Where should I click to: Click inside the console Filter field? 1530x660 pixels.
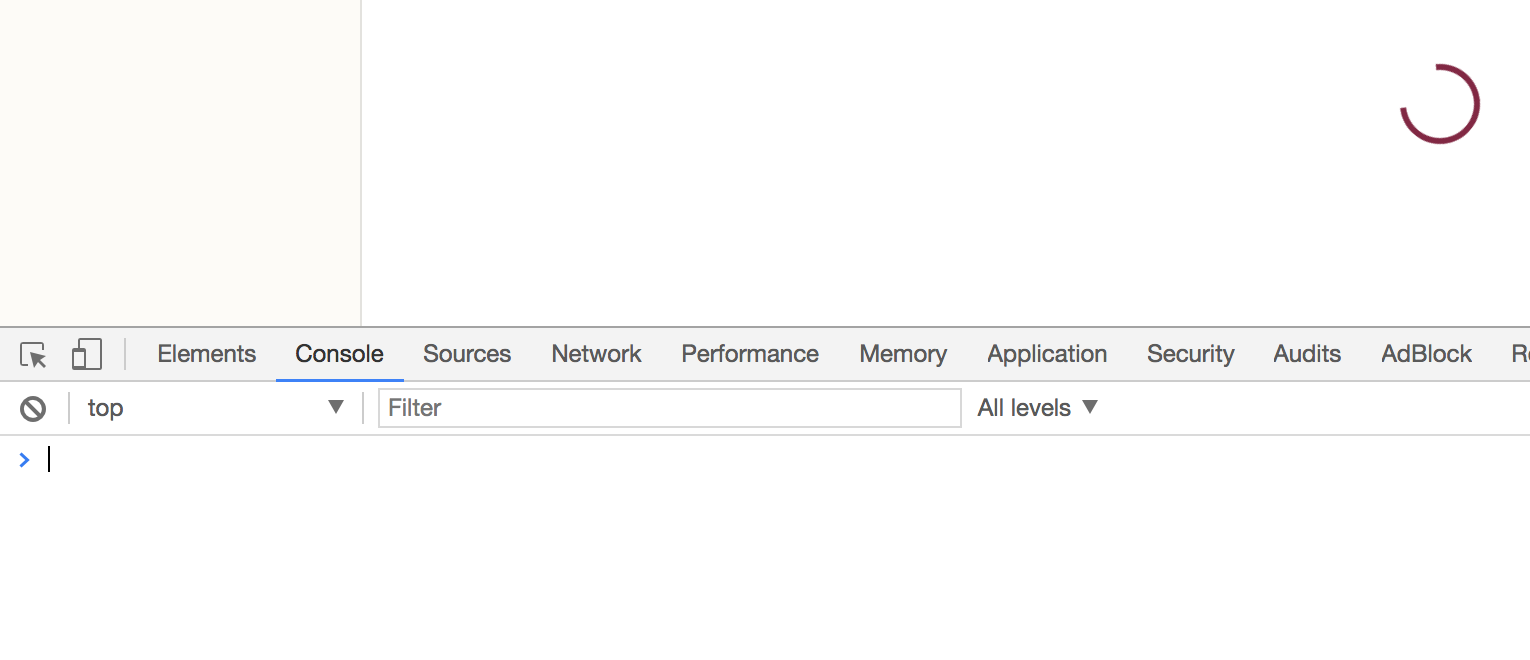[x=670, y=407]
